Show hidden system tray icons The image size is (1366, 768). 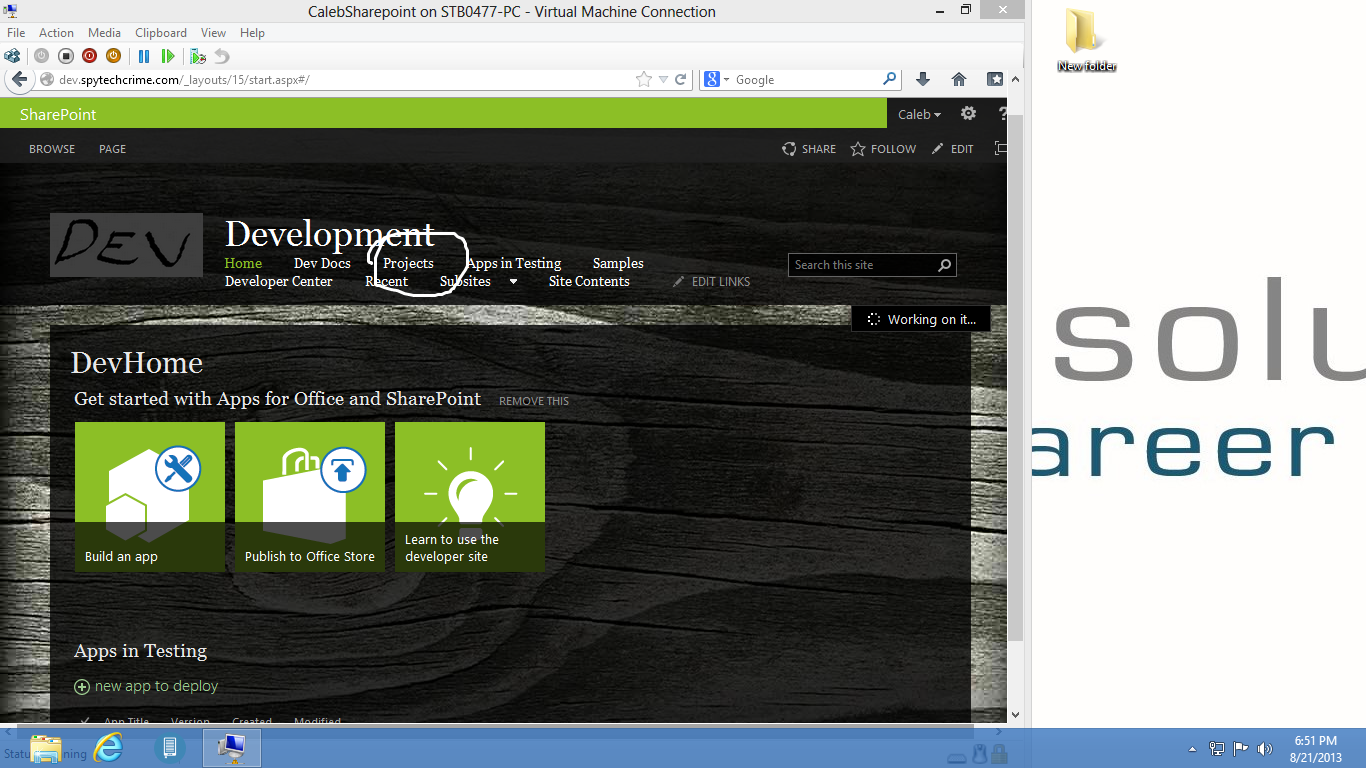(x=1192, y=749)
